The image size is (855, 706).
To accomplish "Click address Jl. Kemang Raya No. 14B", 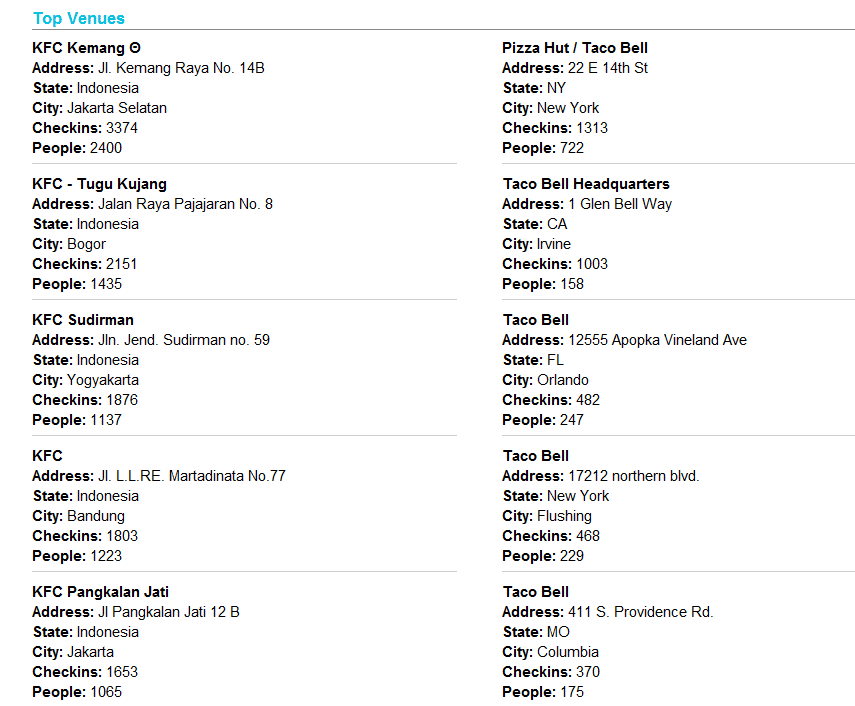I will pyautogui.click(x=181, y=68).
